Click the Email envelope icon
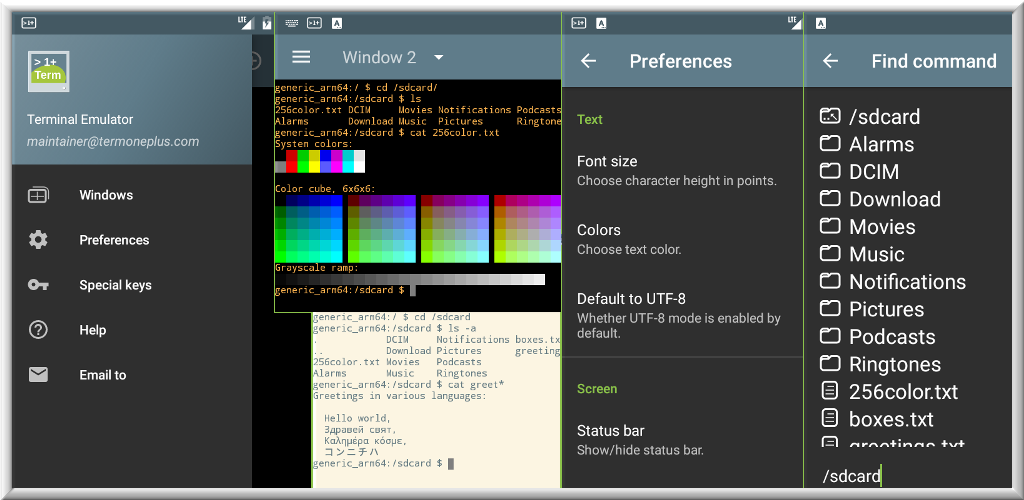Viewport: 1024px width, 500px height. click(38, 375)
